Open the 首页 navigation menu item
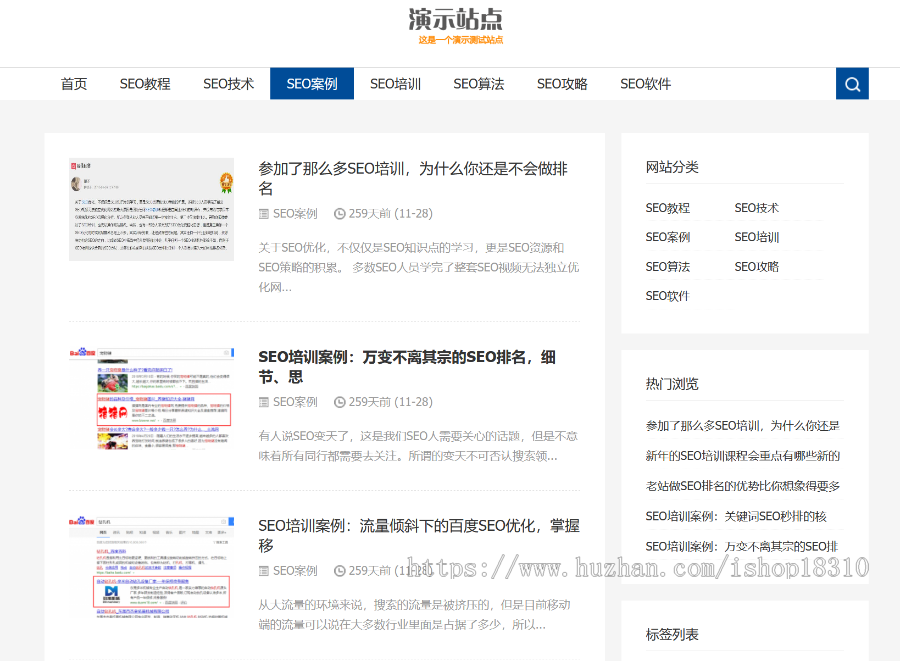The height and width of the screenshot is (661, 900). 74,84
